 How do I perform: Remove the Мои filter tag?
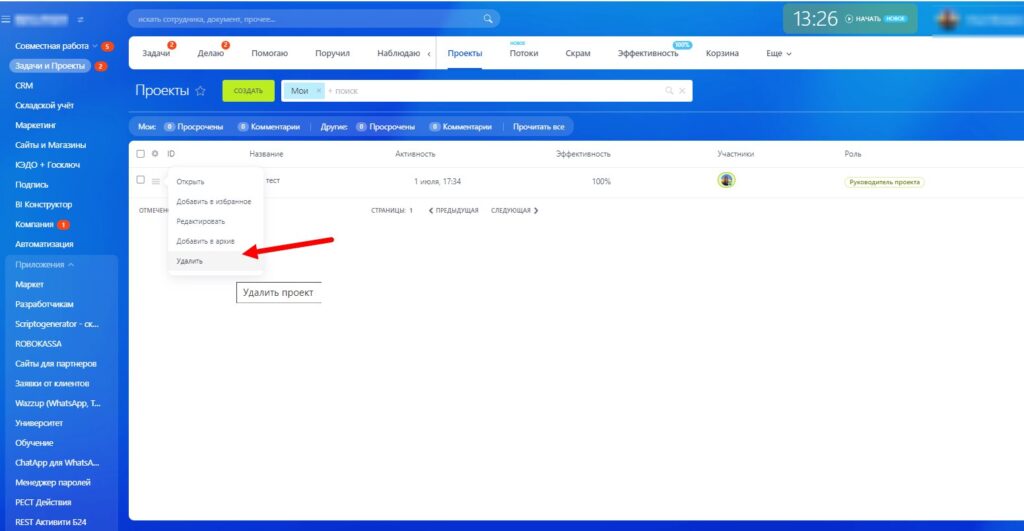(x=319, y=91)
